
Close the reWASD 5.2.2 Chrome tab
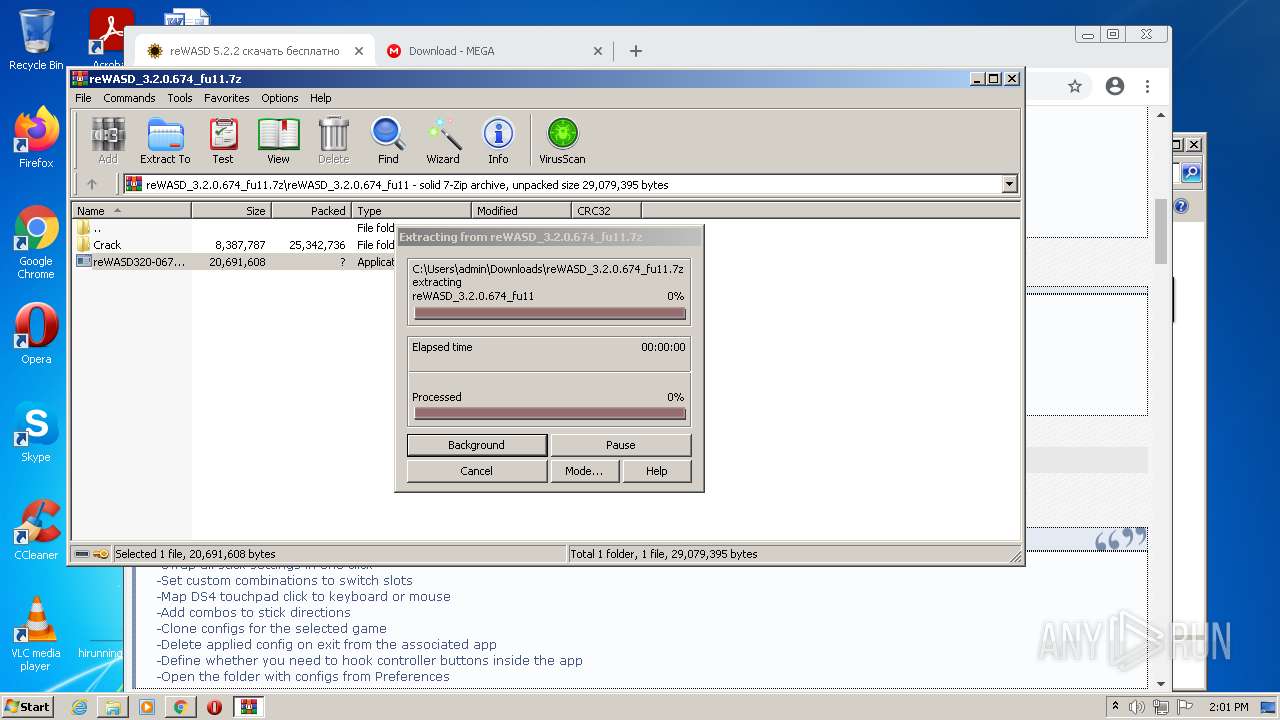click(x=359, y=51)
